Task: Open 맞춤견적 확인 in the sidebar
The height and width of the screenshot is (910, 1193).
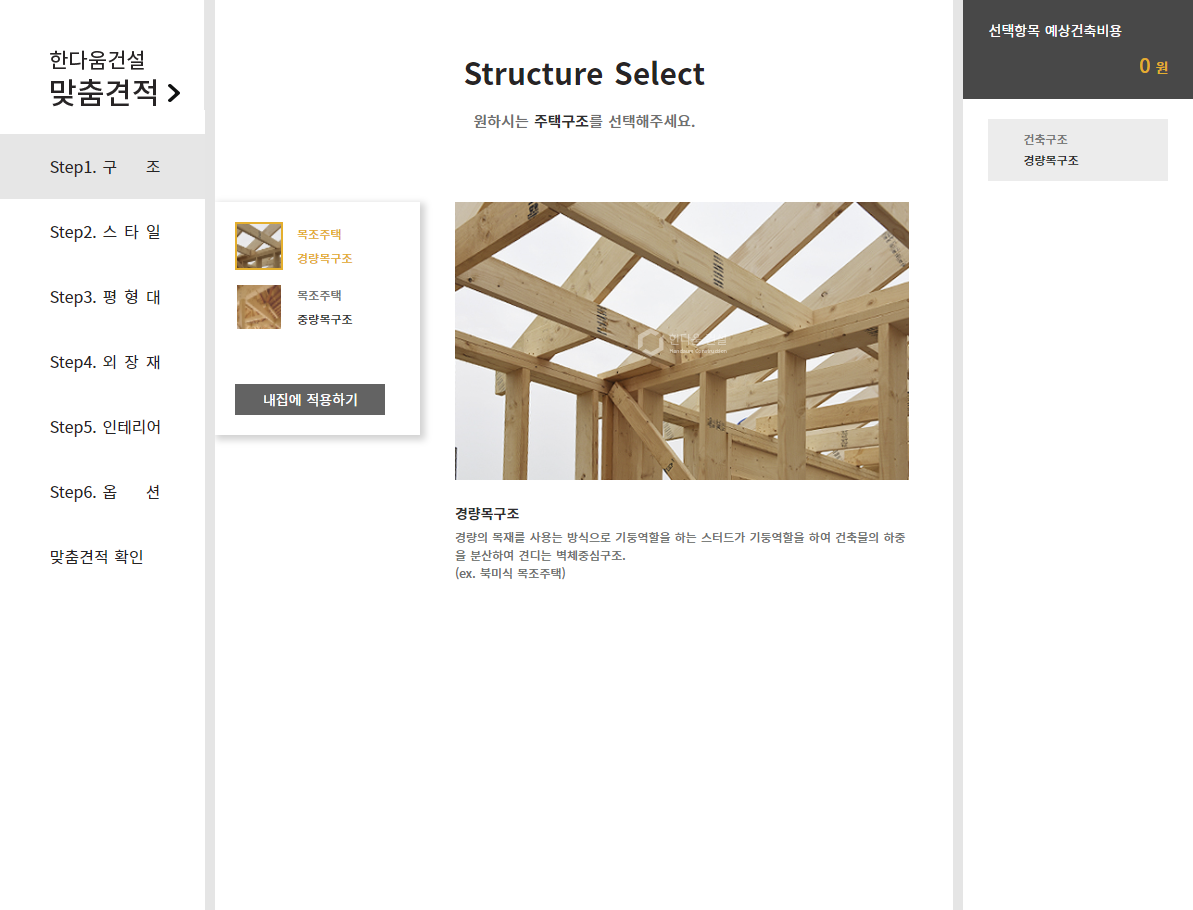Action: tap(97, 557)
